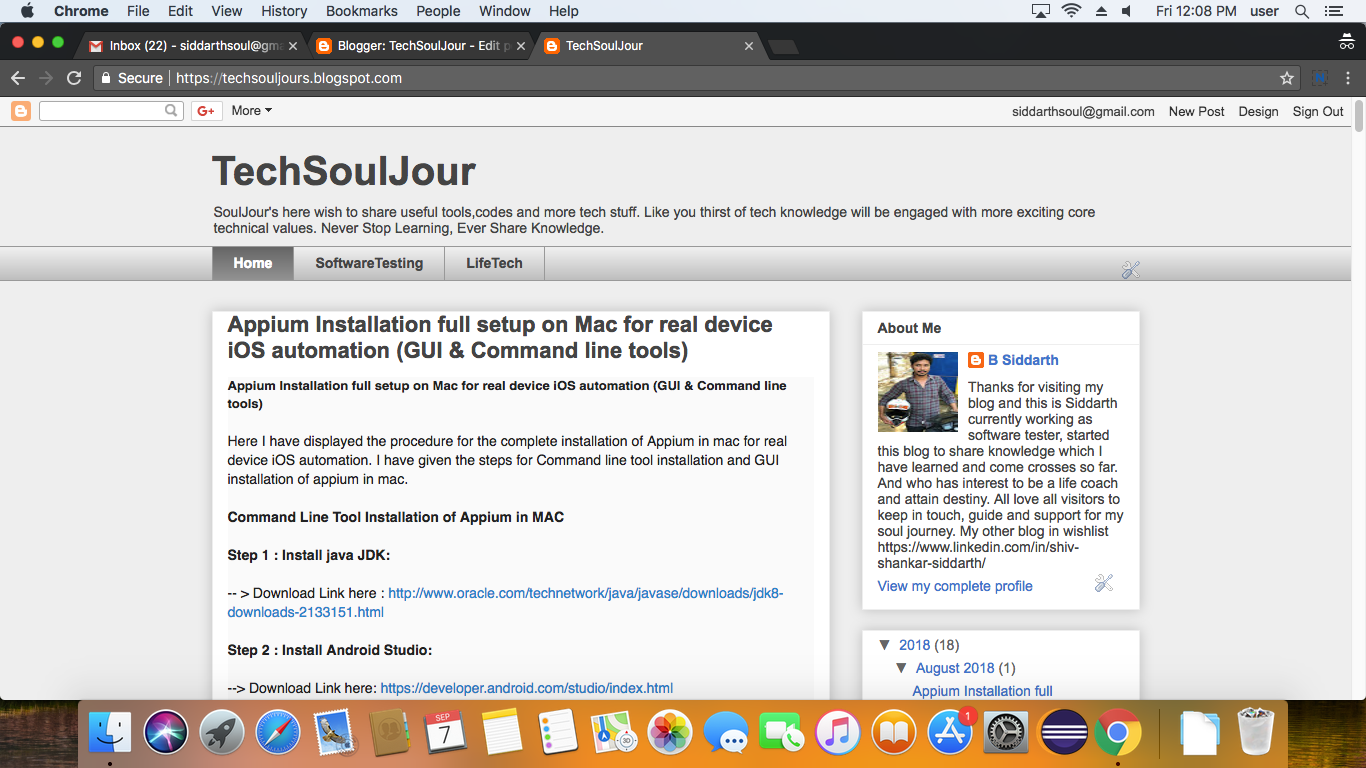
Task: Switch to the Blogger: TechSoulJour edit tab
Action: click(x=422, y=46)
